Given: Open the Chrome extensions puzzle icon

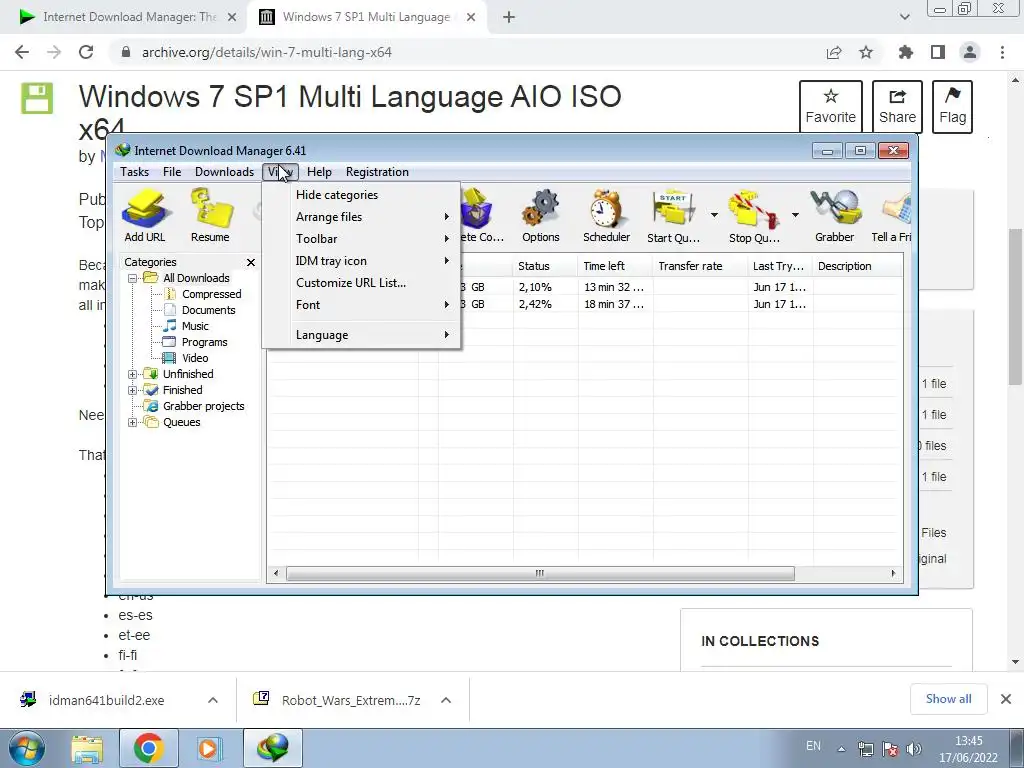Looking at the screenshot, I should click(906, 52).
